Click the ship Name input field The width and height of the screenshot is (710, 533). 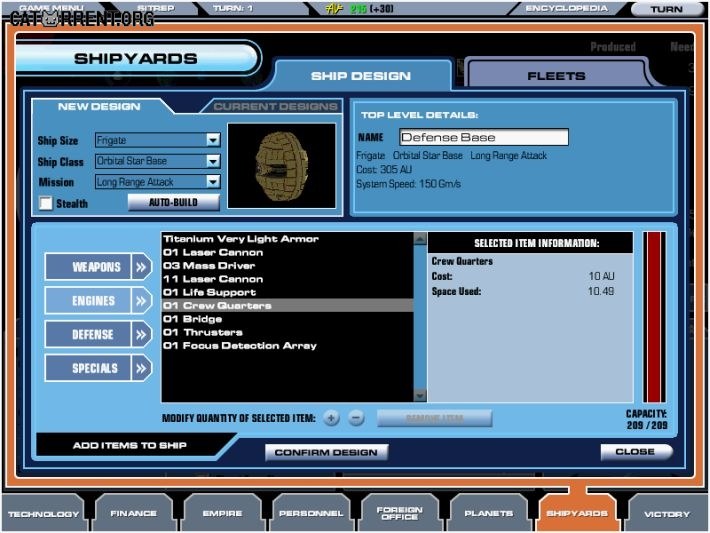point(484,137)
